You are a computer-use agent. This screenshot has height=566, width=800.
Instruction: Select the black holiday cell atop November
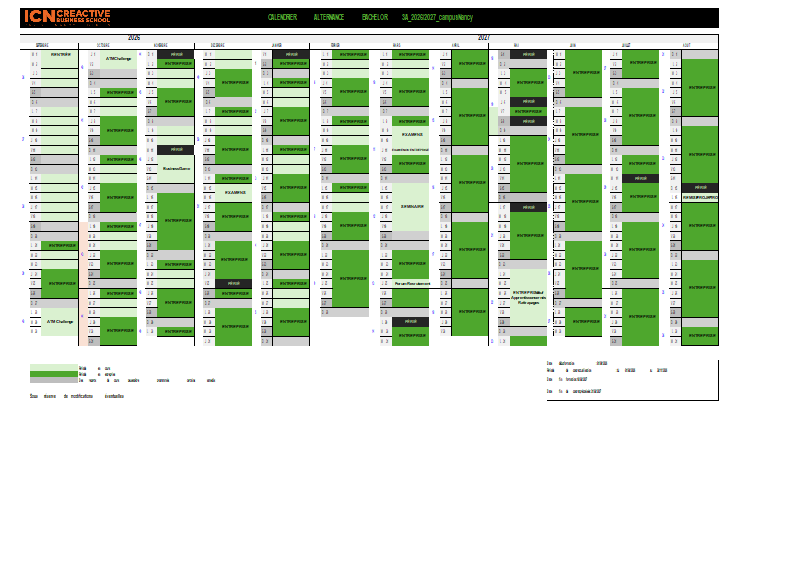pos(176,52)
